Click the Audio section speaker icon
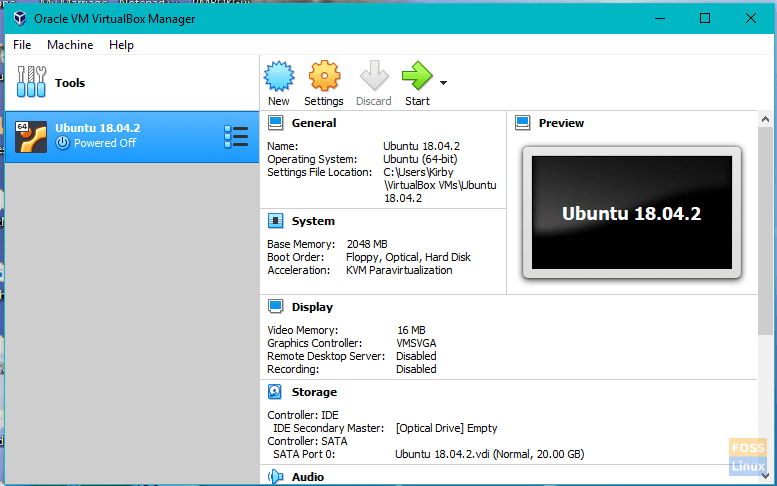777x486 pixels. tap(276, 477)
